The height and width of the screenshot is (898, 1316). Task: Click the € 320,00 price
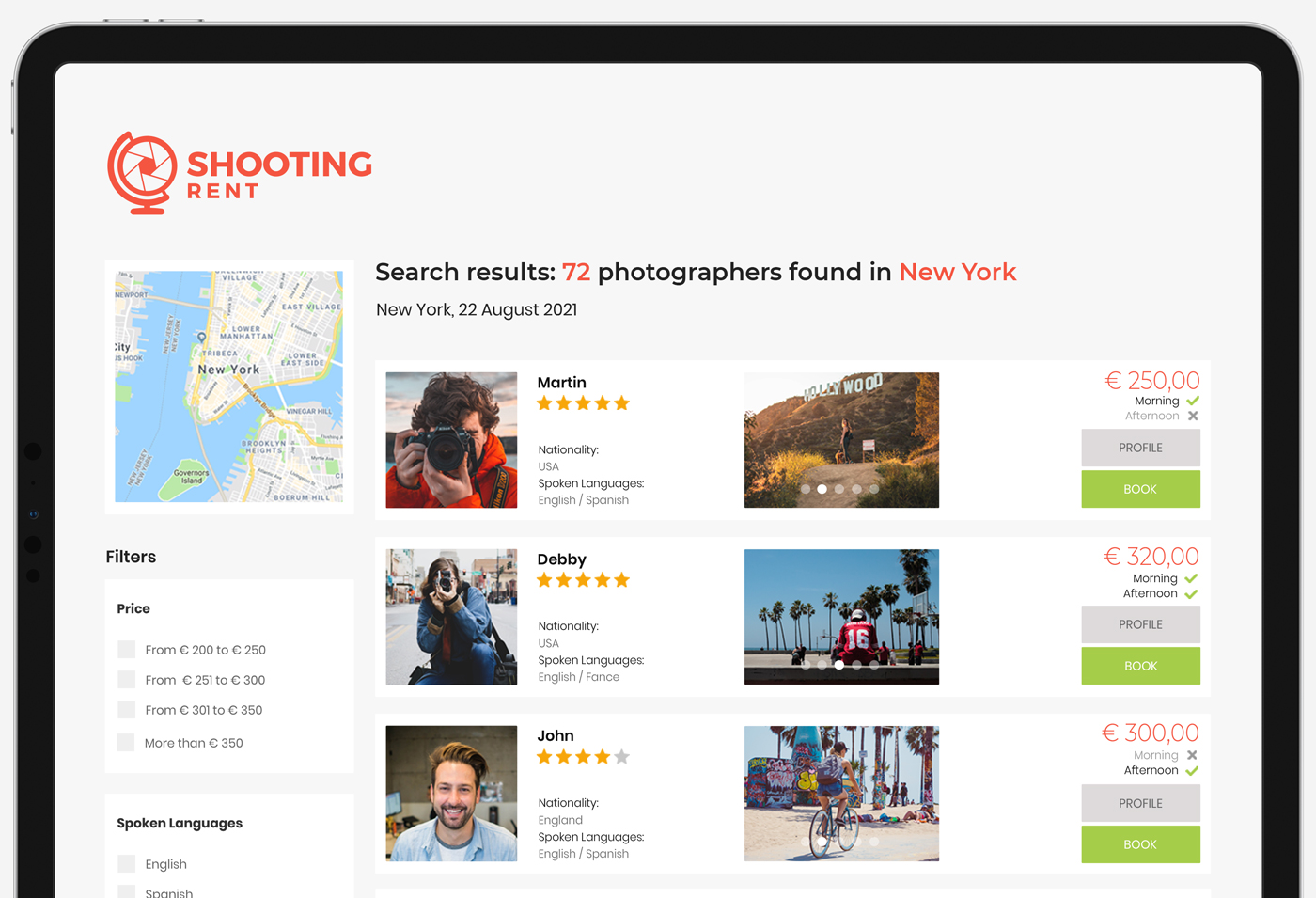pos(1151,557)
